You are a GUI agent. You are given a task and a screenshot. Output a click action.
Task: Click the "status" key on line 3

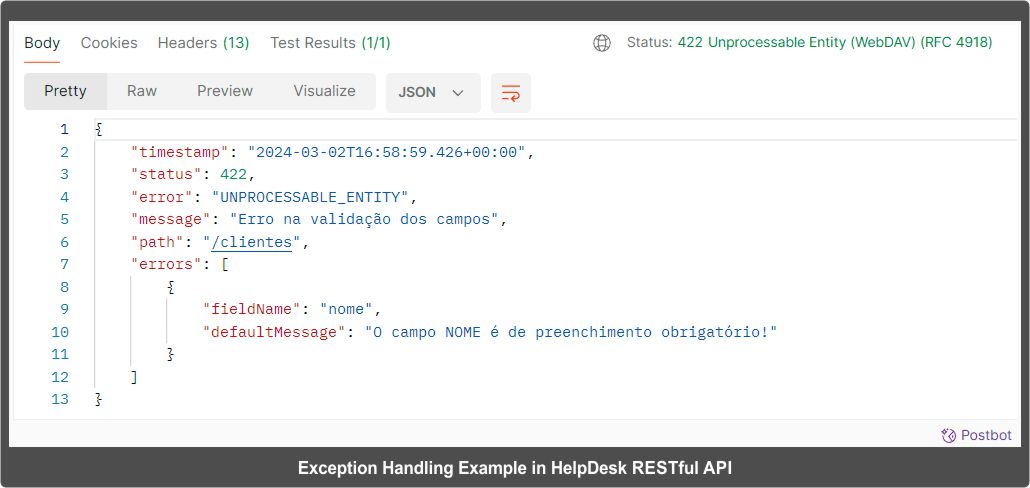166,175
